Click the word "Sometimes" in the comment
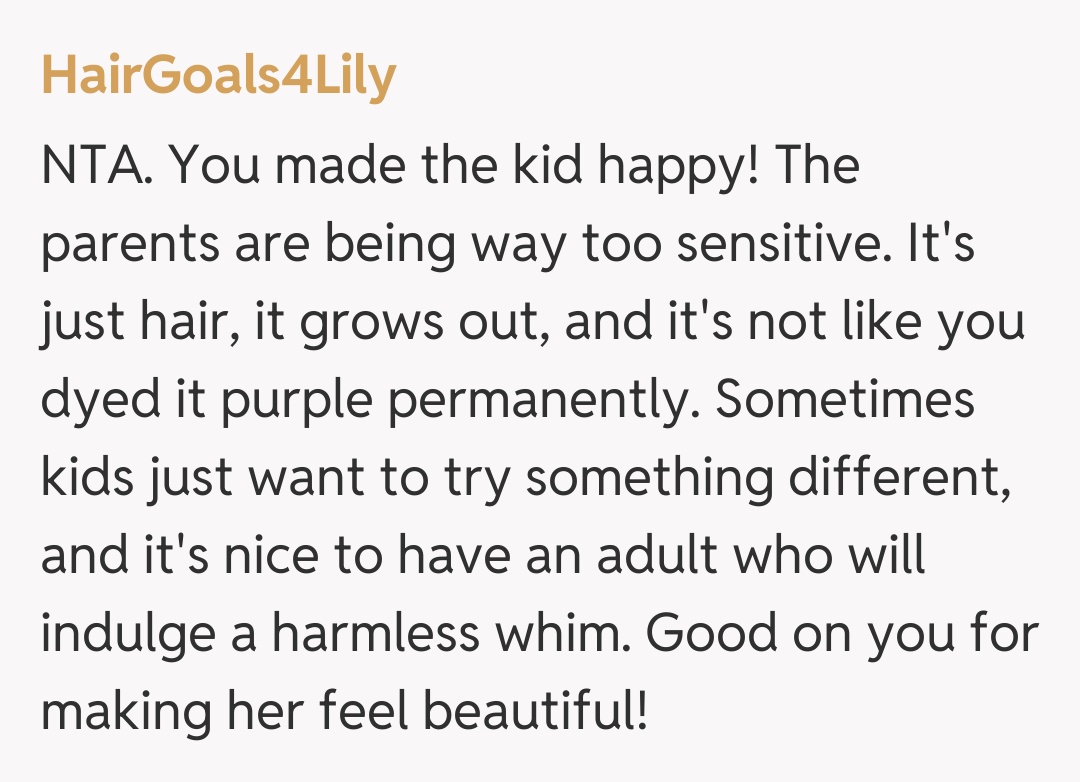Image resolution: width=1080 pixels, height=782 pixels. pyautogui.click(x=845, y=400)
